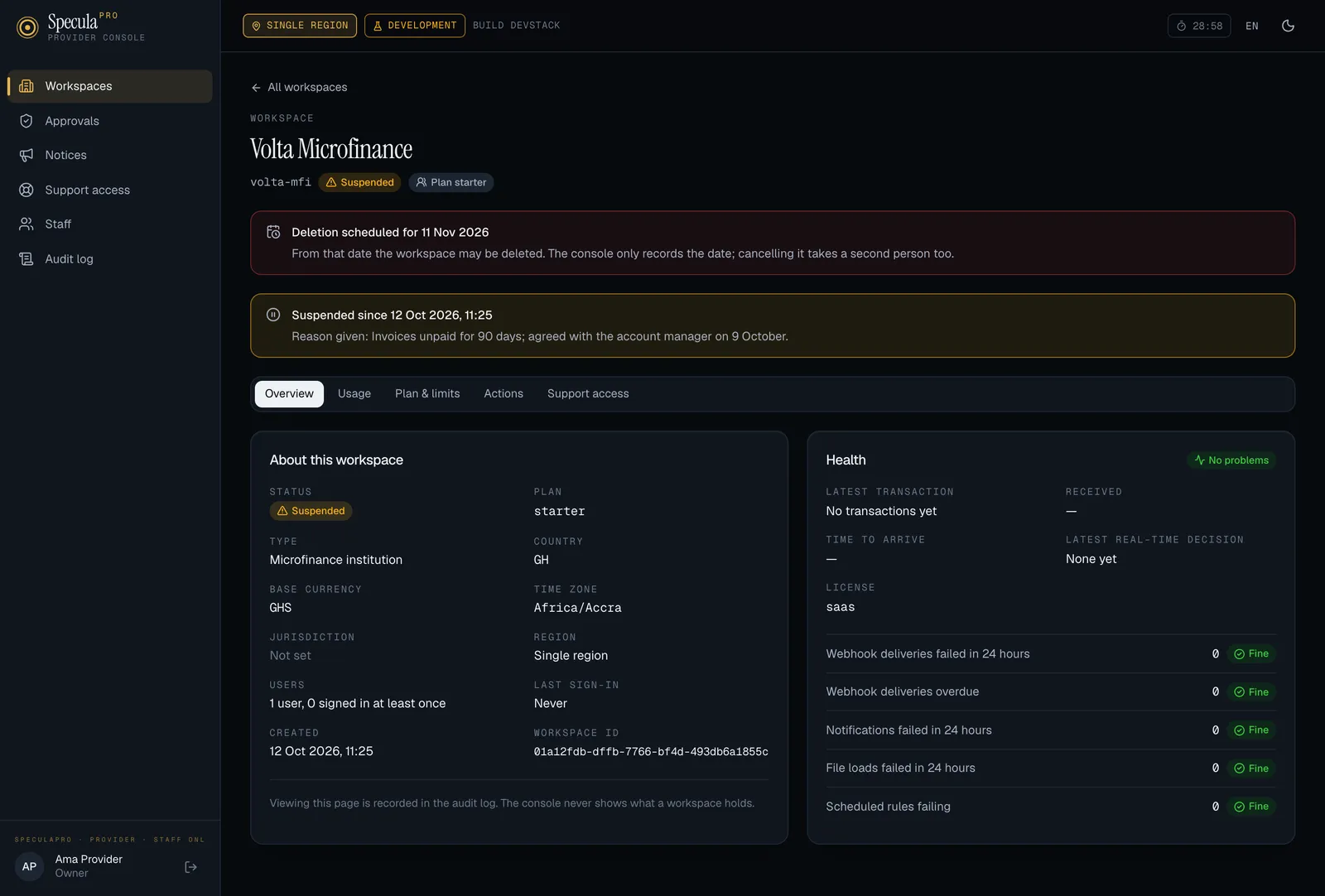Click the Development badge
Image resolution: width=1325 pixels, height=896 pixels.
pyautogui.click(x=414, y=26)
